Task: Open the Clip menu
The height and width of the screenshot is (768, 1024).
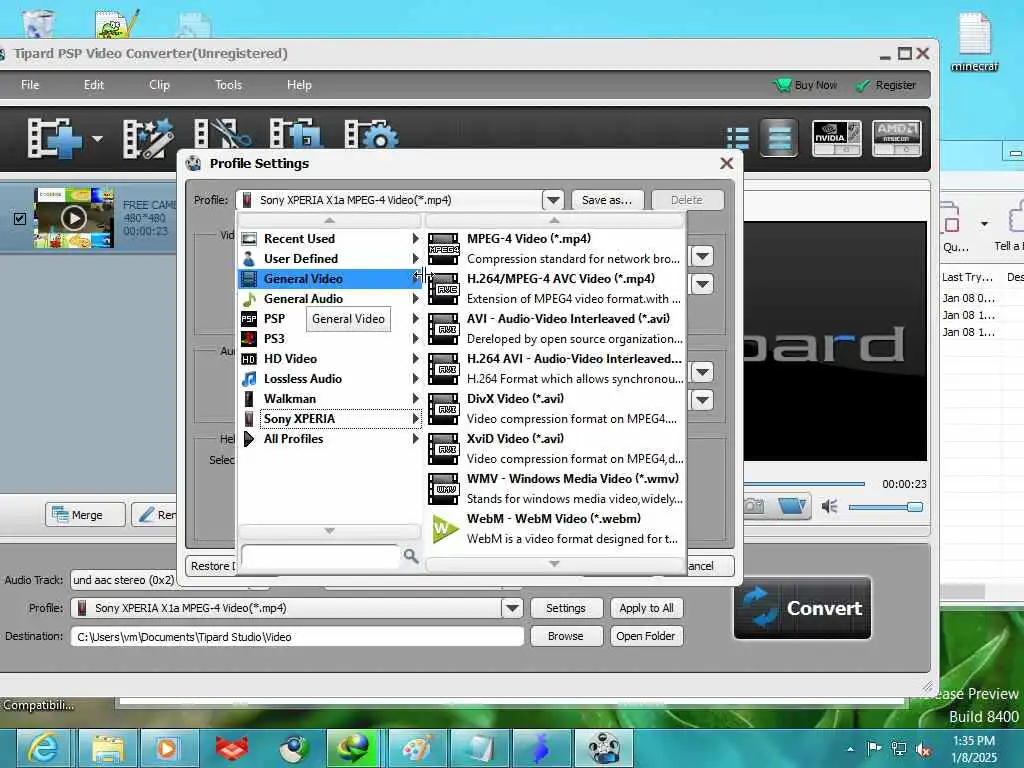Action: [x=159, y=85]
